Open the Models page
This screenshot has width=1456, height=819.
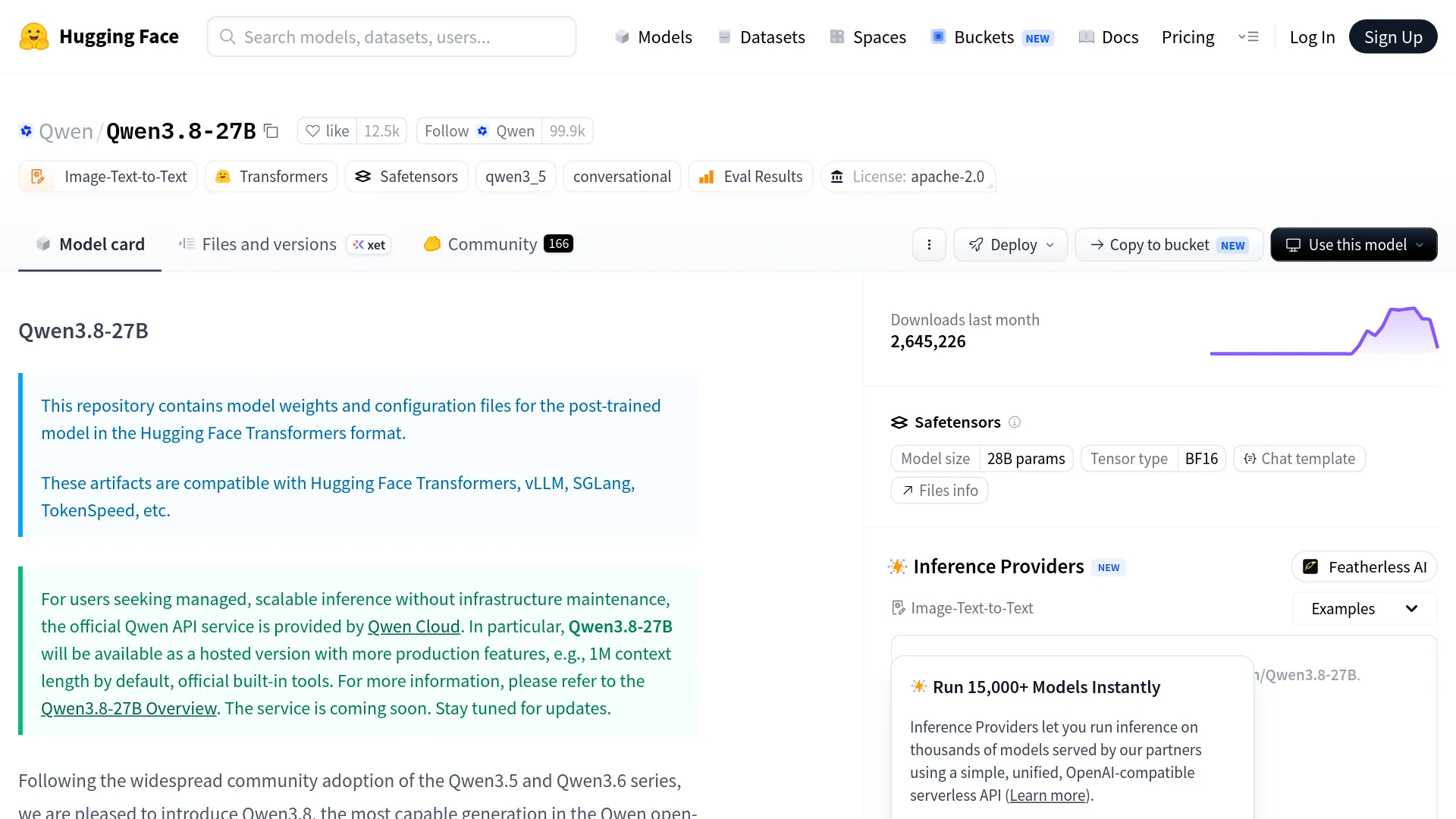[654, 36]
